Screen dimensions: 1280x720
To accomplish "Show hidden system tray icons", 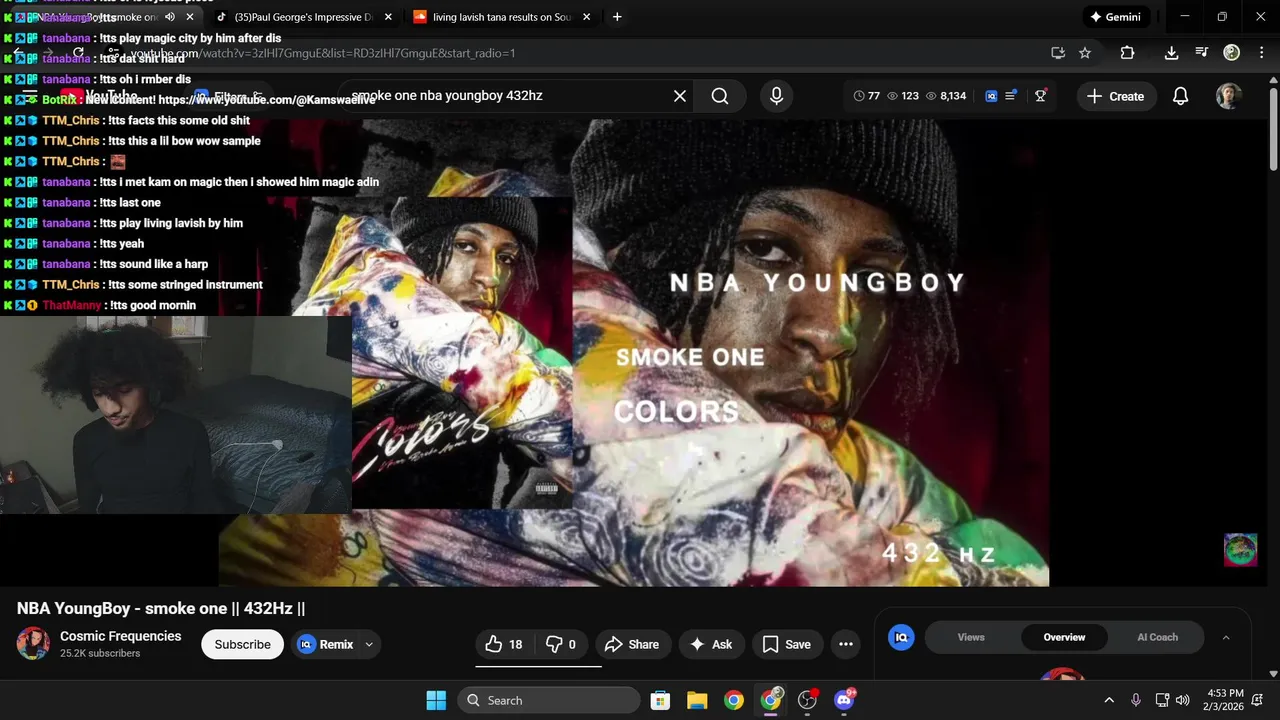I will tap(1109, 700).
